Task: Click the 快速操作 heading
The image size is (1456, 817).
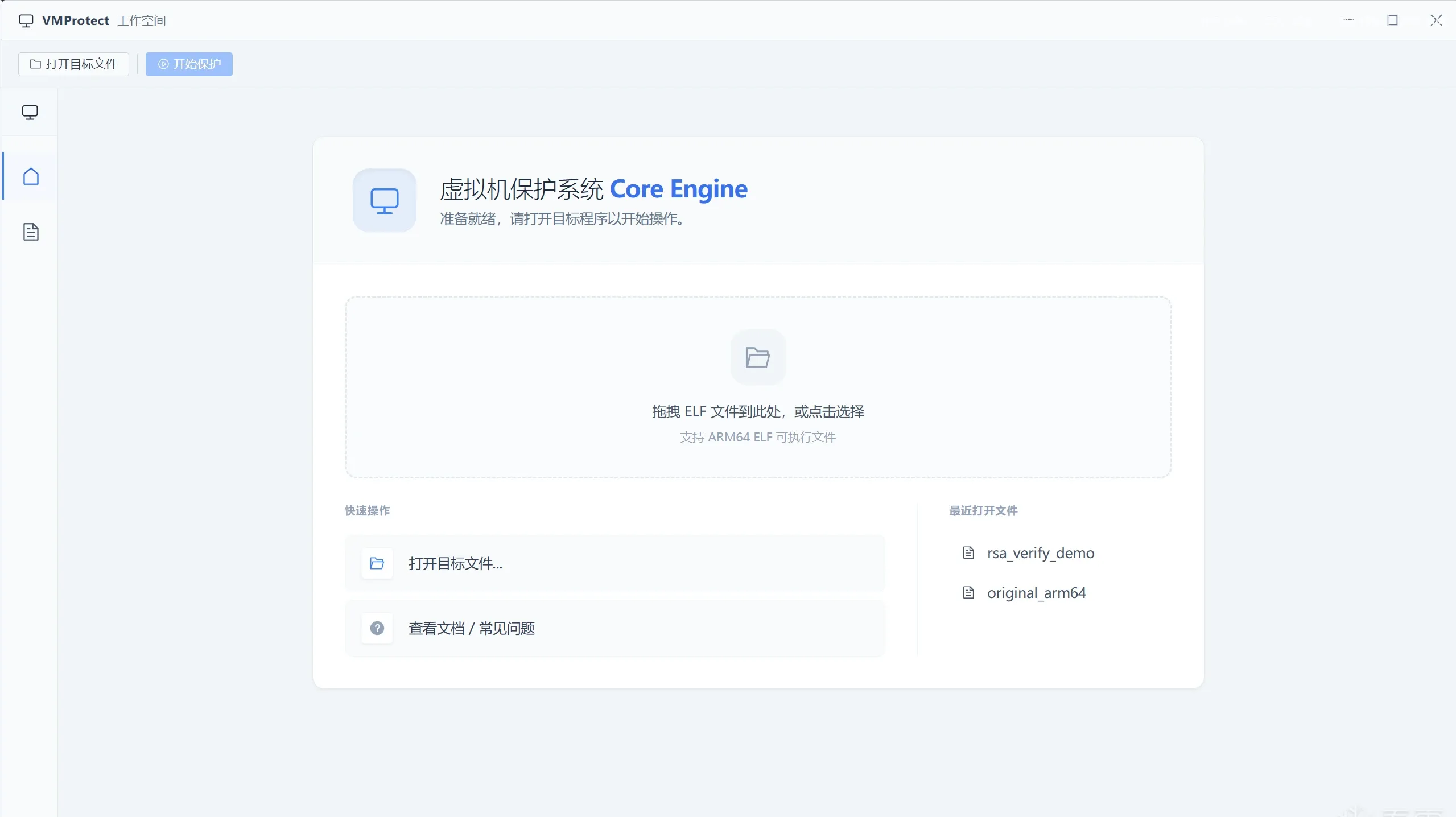Action: [x=368, y=511]
